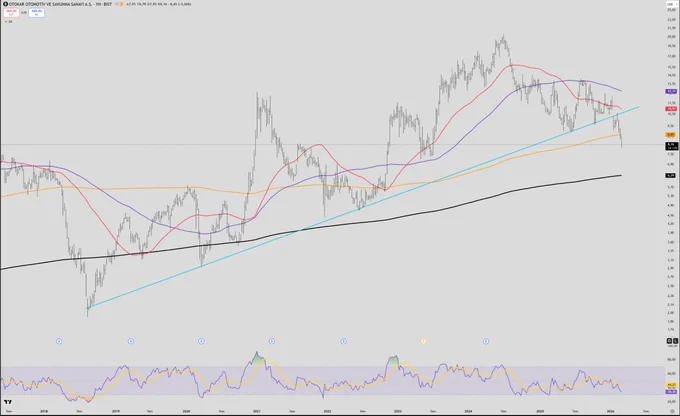The width and height of the screenshot is (680, 416).
Task: Toggle the left dark scale button
Action: pos(669,341)
